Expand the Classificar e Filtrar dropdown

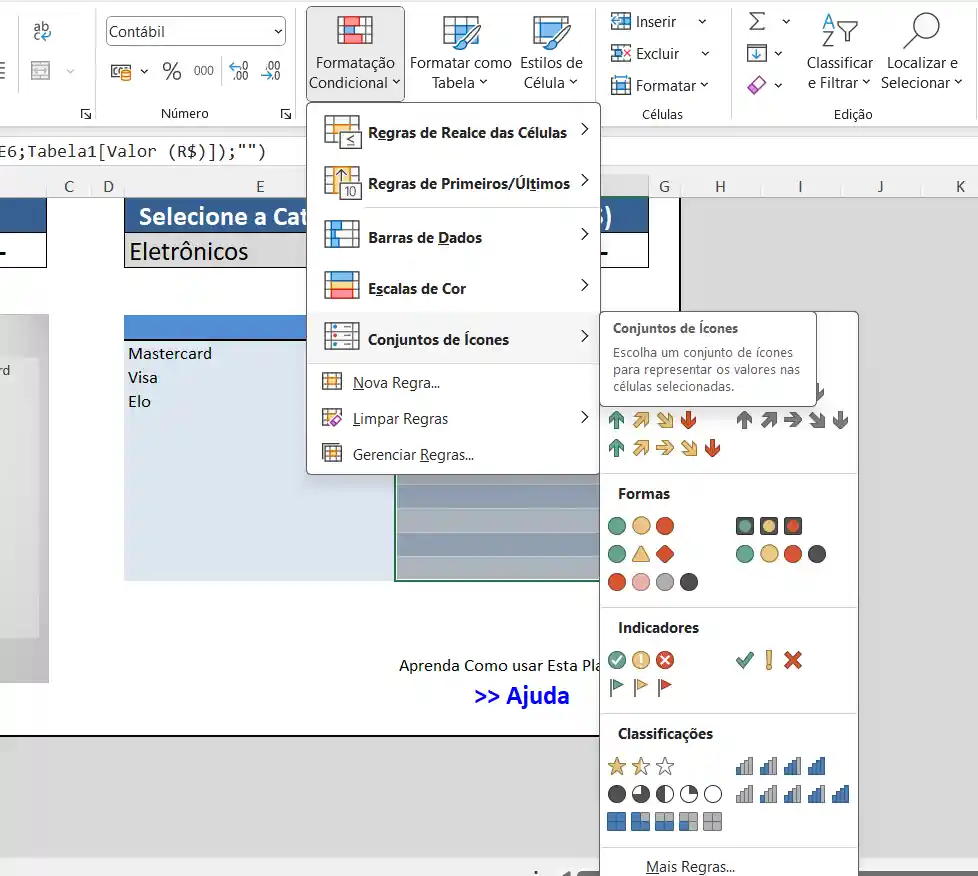tap(839, 73)
